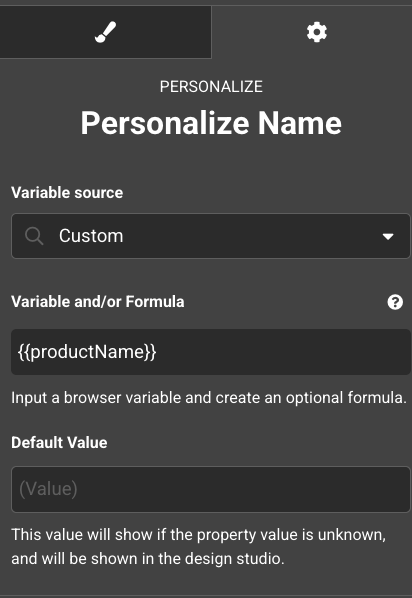Screen dimensions: 412x598
Task: Click the (Value) placeholder text
Action: pyautogui.click(x=48, y=489)
